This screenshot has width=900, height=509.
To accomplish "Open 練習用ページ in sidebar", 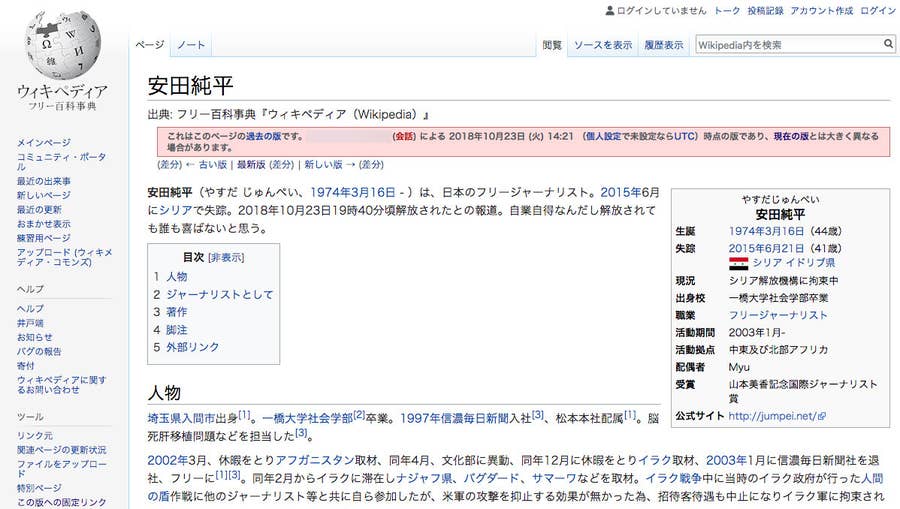I will pos(44,238).
